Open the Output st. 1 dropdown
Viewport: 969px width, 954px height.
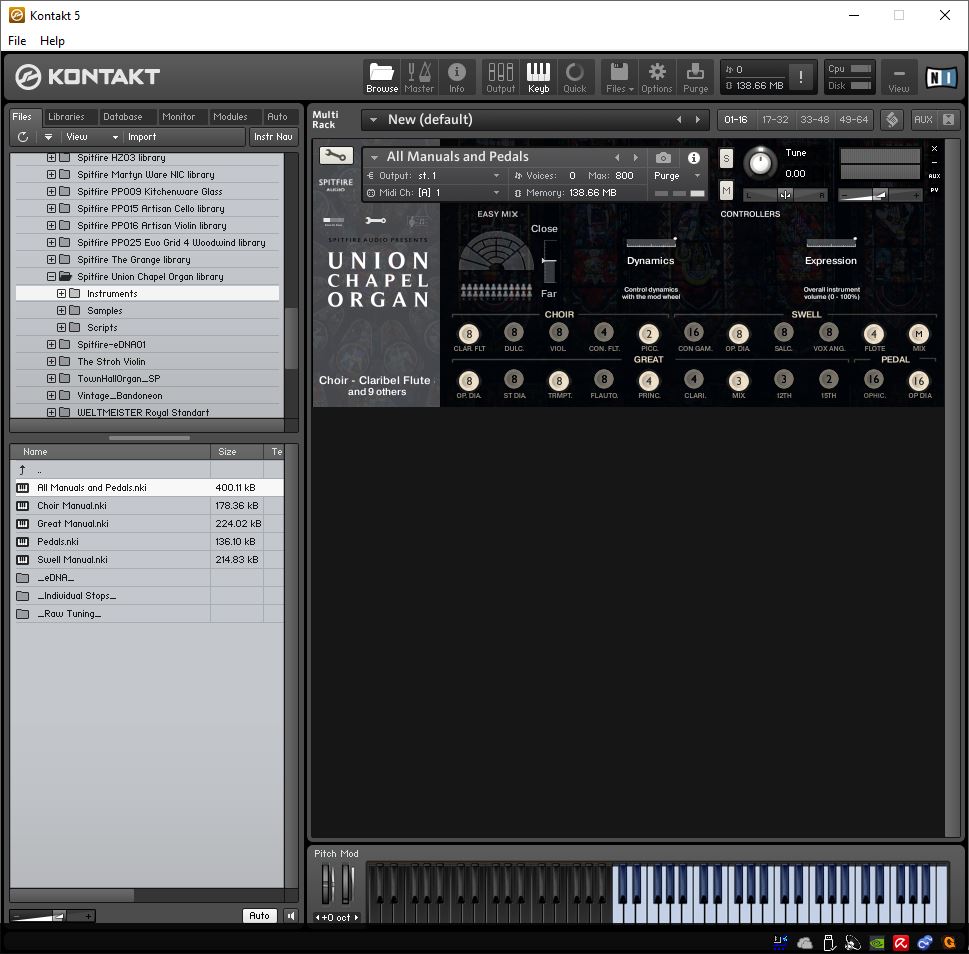point(496,175)
